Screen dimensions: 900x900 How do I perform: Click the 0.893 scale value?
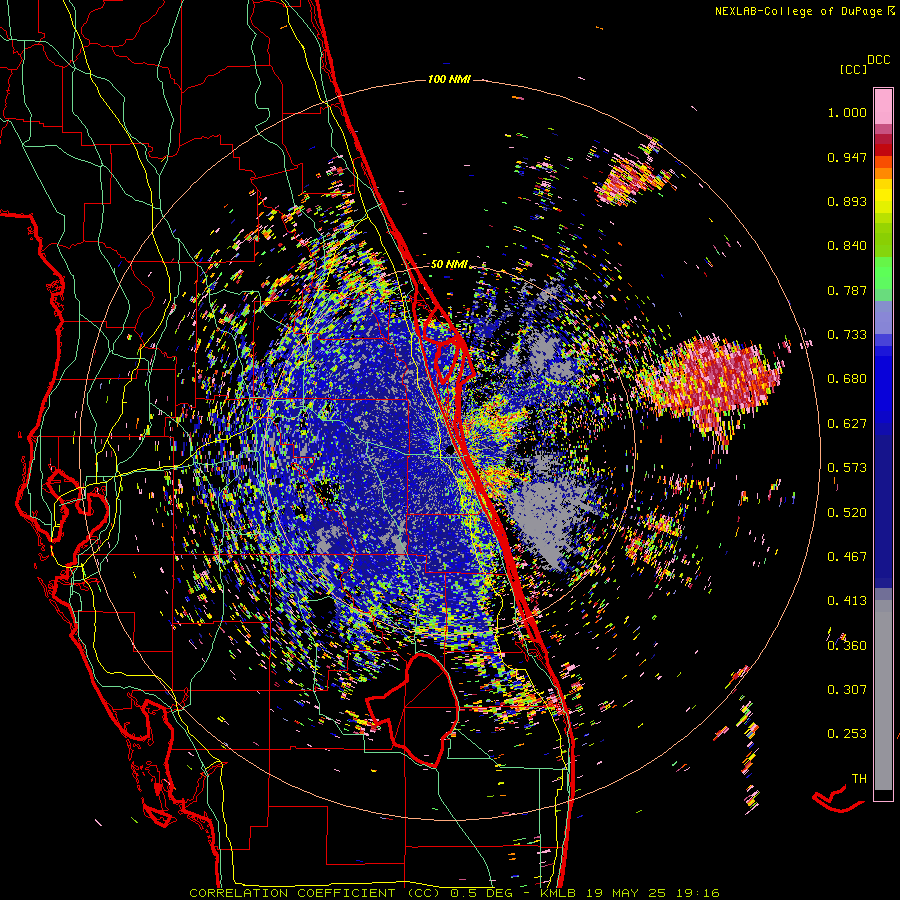click(847, 201)
